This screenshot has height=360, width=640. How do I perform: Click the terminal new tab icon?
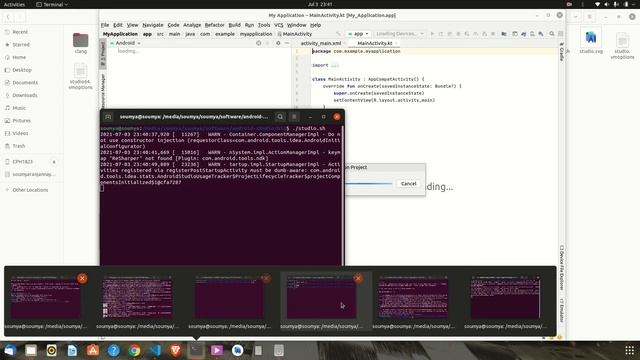(108, 117)
